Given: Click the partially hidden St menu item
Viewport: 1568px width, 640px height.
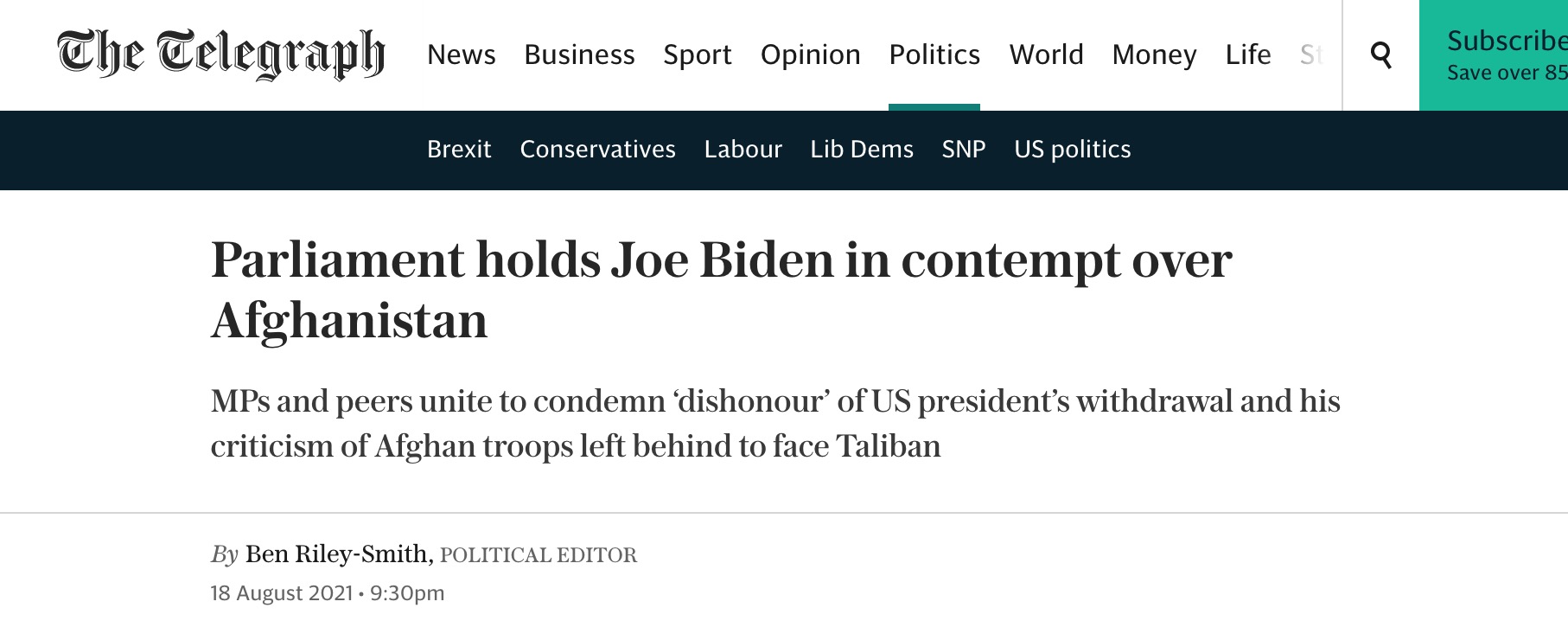Looking at the screenshot, I should 1311,54.
